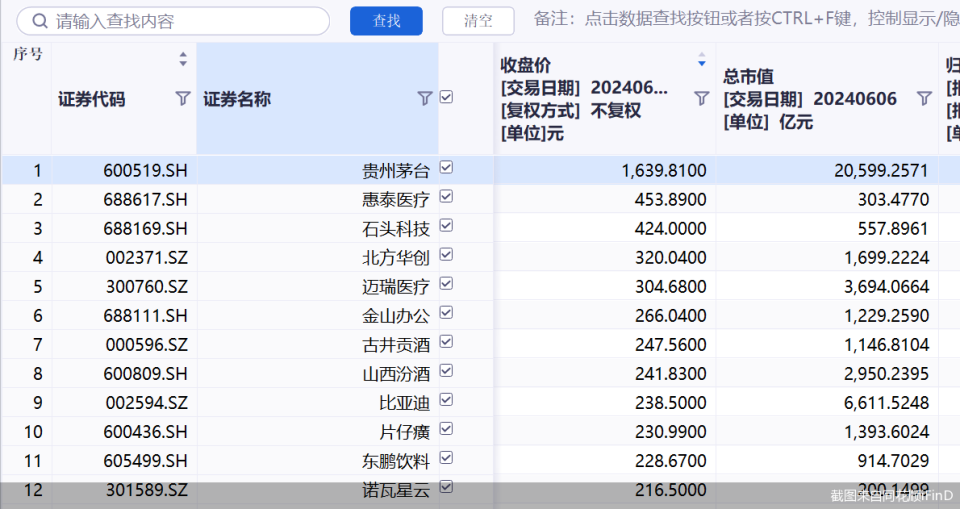Select row number 9

[x=27, y=402]
